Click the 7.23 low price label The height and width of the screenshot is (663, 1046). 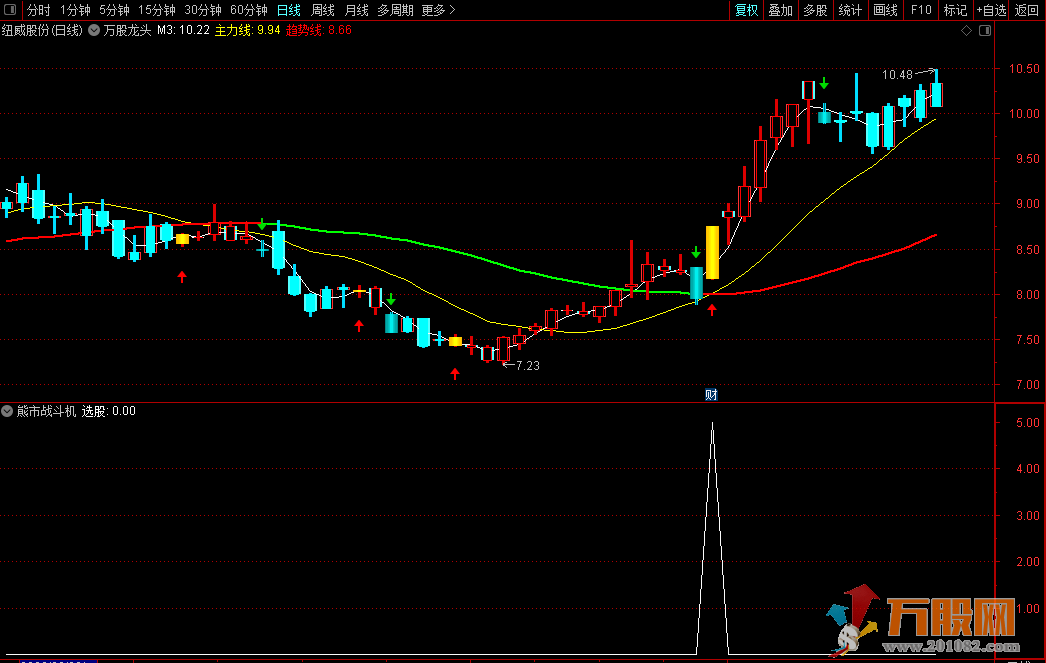point(528,366)
